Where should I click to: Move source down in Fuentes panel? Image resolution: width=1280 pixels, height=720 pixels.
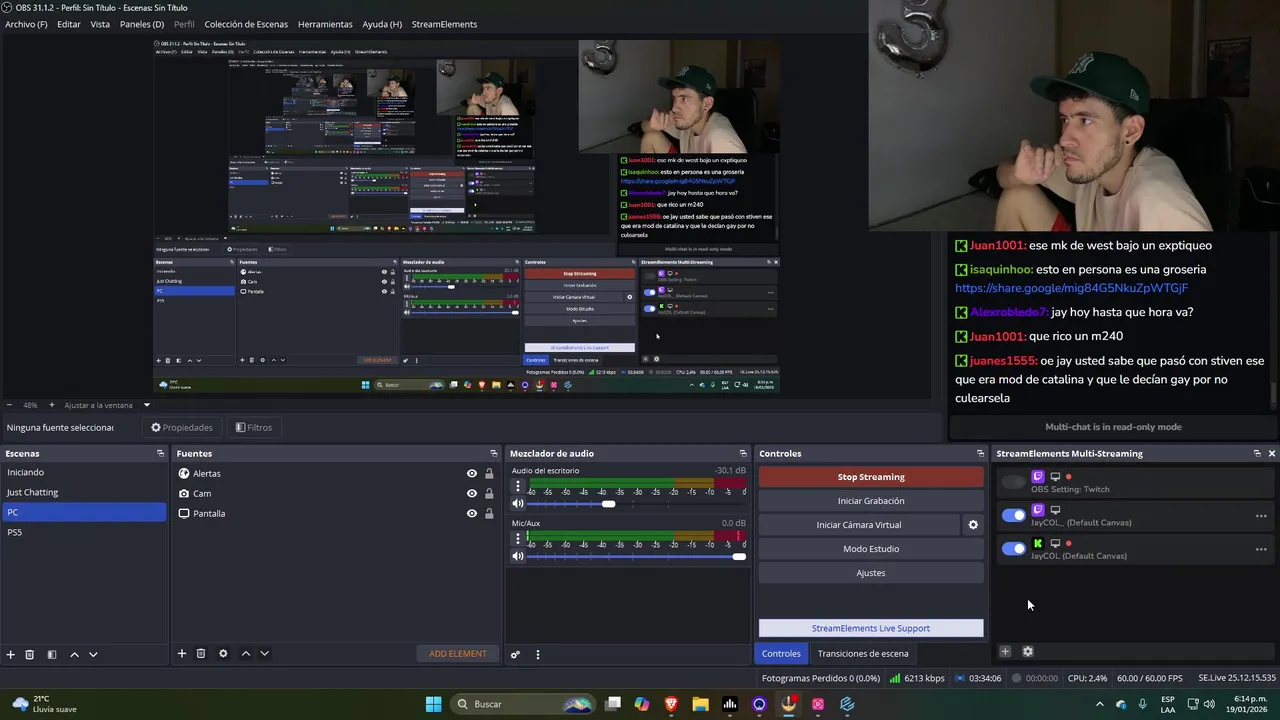pyautogui.click(x=264, y=654)
